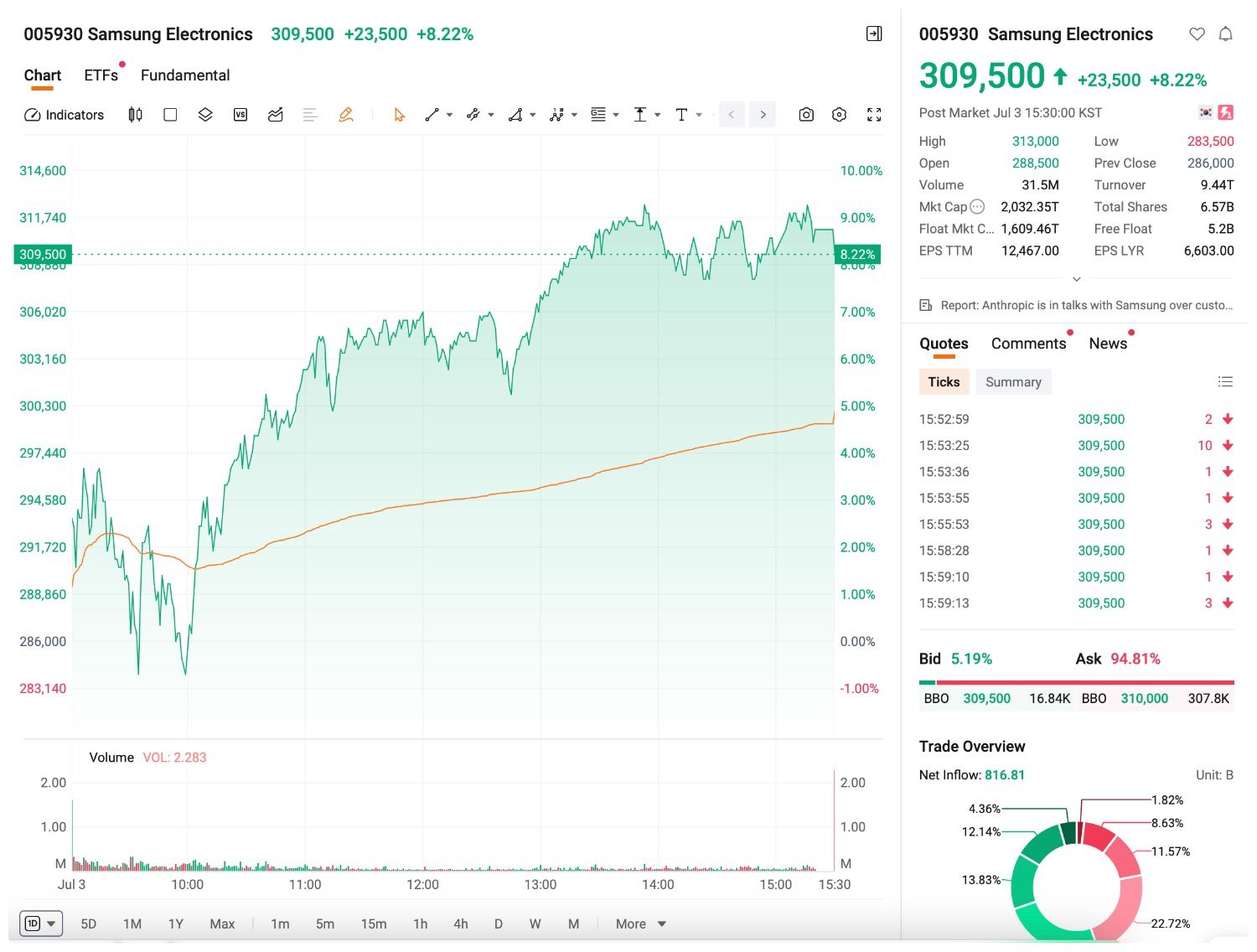Switch chart type with the candlestick icon
The width and height of the screenshot is (1257, 952).
tap(135, 115)
